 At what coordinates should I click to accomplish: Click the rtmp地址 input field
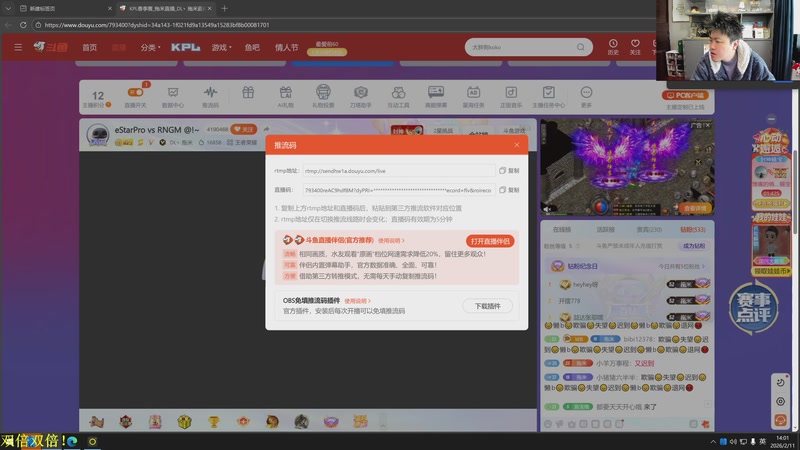click(x=398, y=170)
